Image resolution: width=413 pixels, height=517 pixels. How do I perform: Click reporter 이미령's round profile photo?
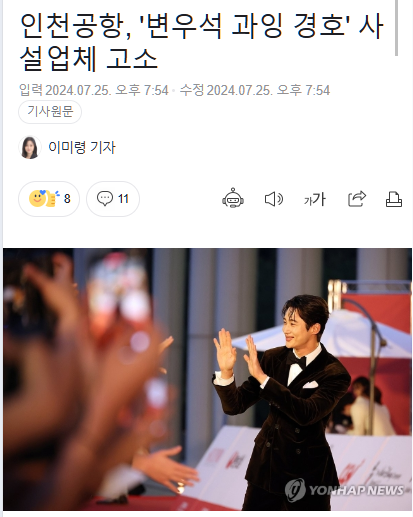click(30, 147)
